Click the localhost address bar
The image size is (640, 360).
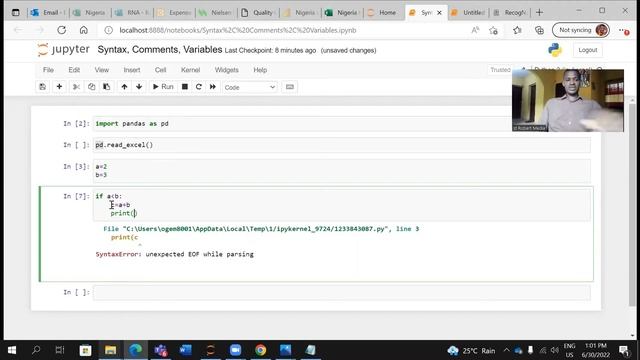[x=238, y=30]
